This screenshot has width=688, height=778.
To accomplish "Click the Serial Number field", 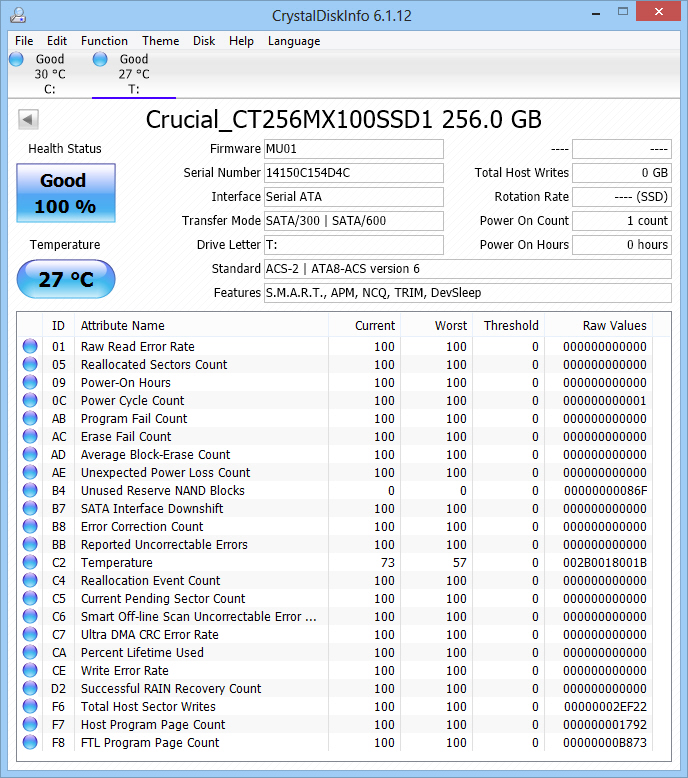I will point(354,173).
